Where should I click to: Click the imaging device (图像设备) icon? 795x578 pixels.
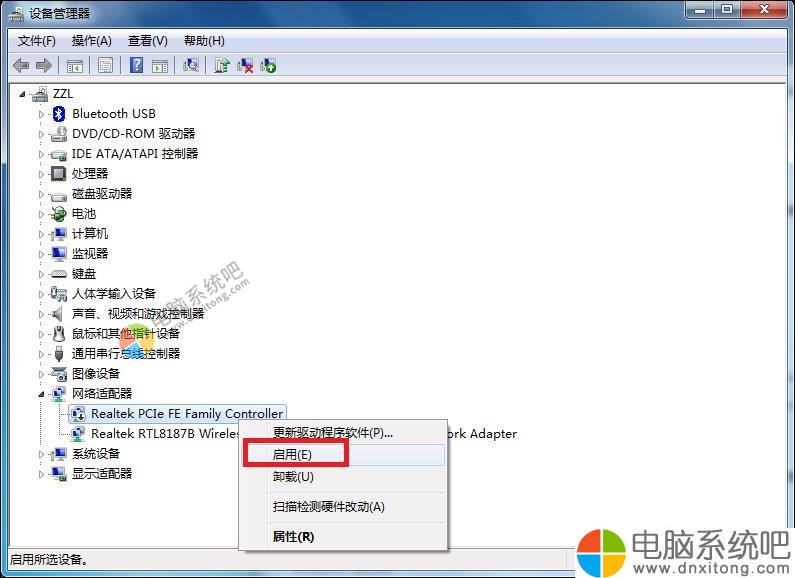(x=59, y=374)
